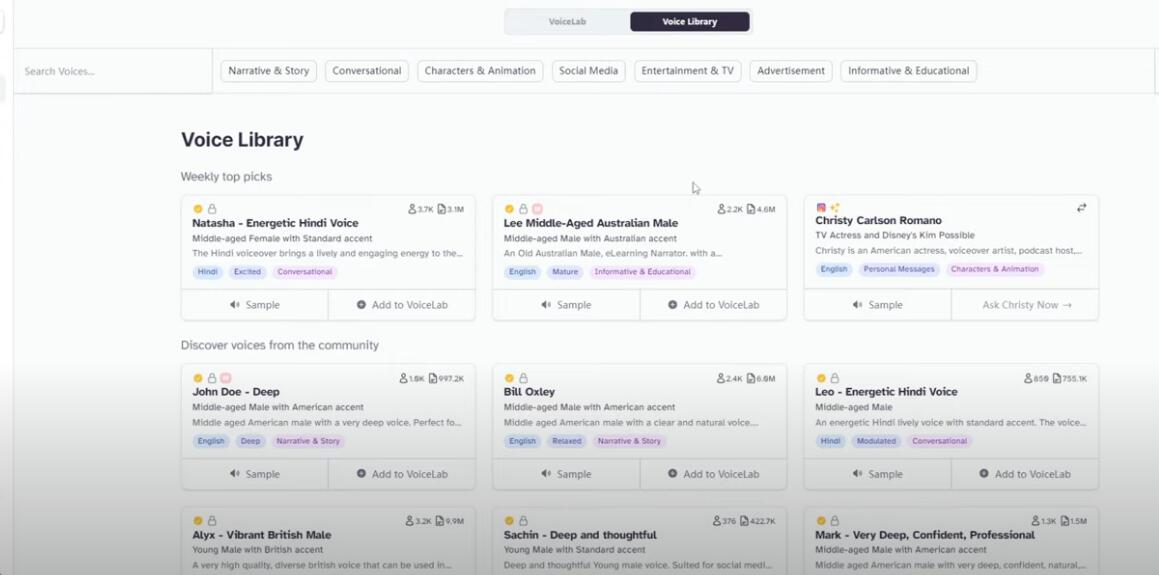Click Ask Christy Now link
Image resolution: width=1159 pixels, height=575 pixels.
(1026, 305)
